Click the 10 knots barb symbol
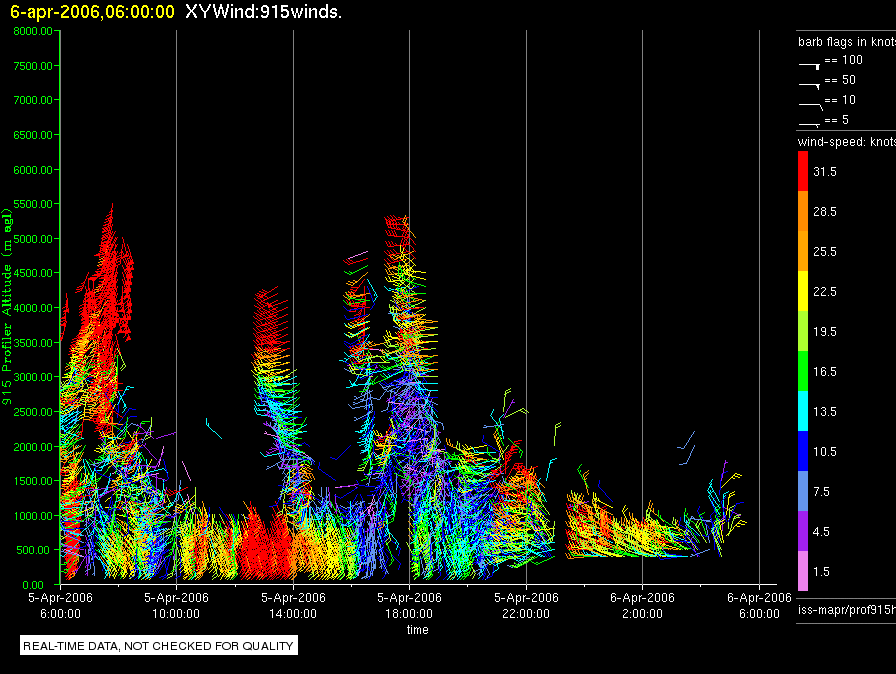The height and width of the screenshot is (674, 896). [809, 103]
